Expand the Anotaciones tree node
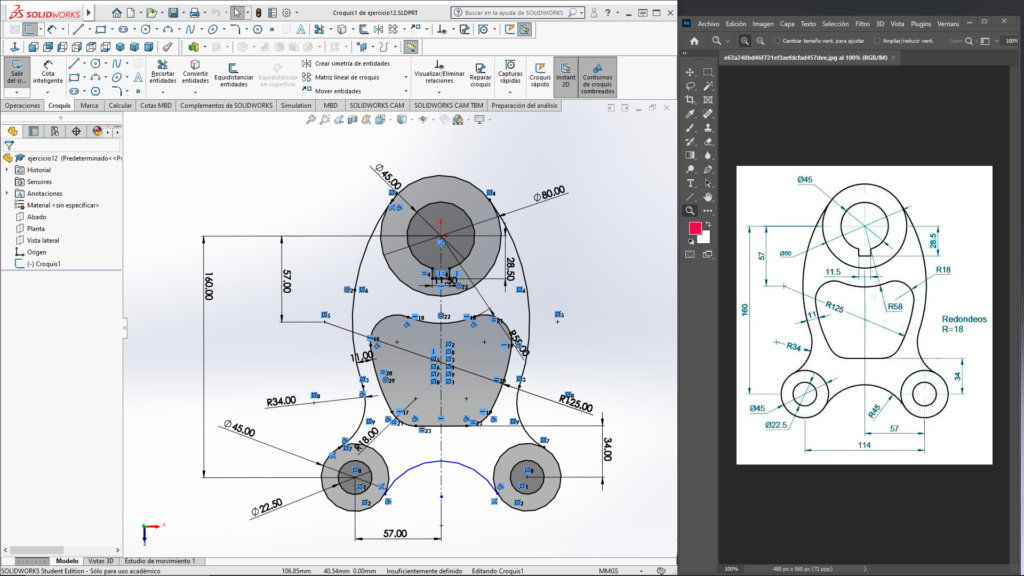 click(8, 193)
